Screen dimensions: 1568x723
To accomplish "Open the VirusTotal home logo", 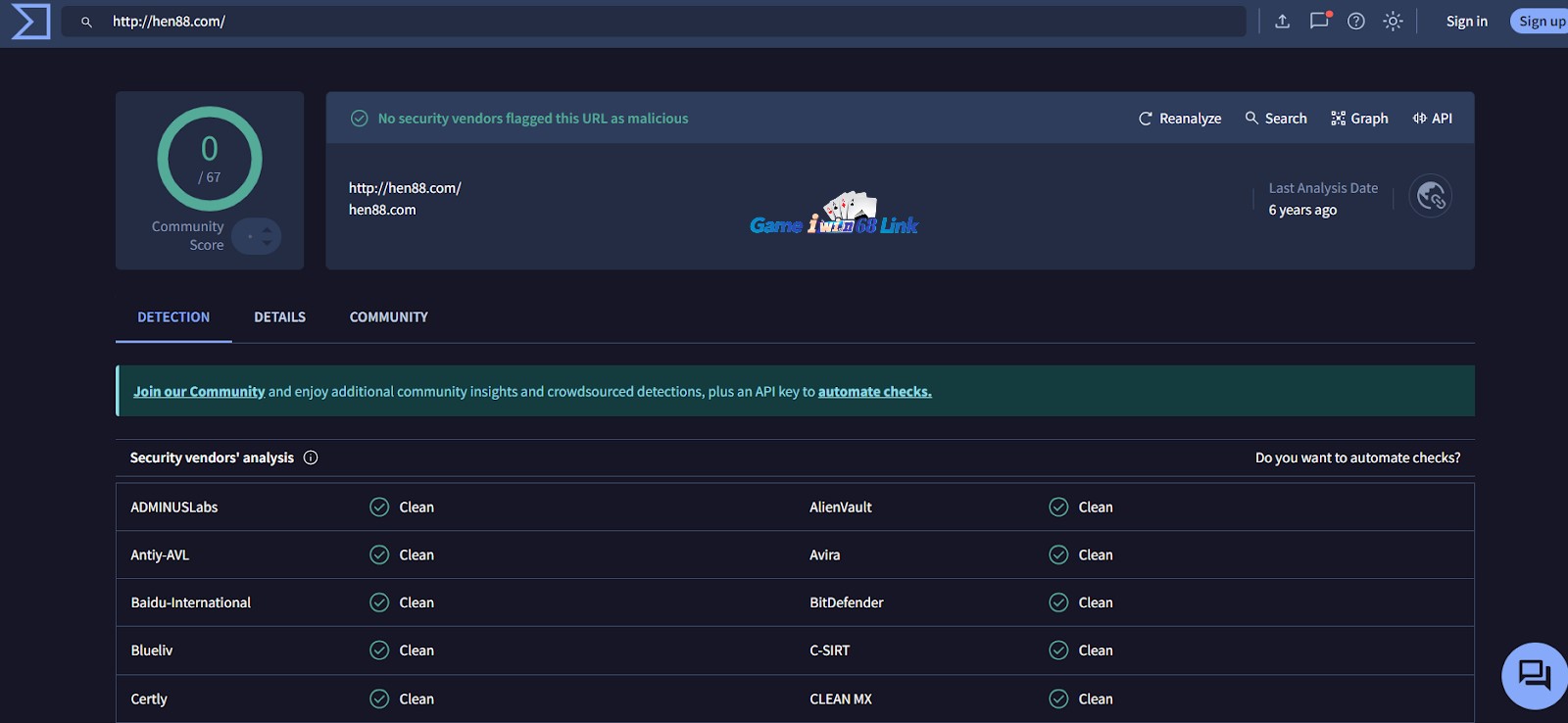I will [x=30, y=22].
